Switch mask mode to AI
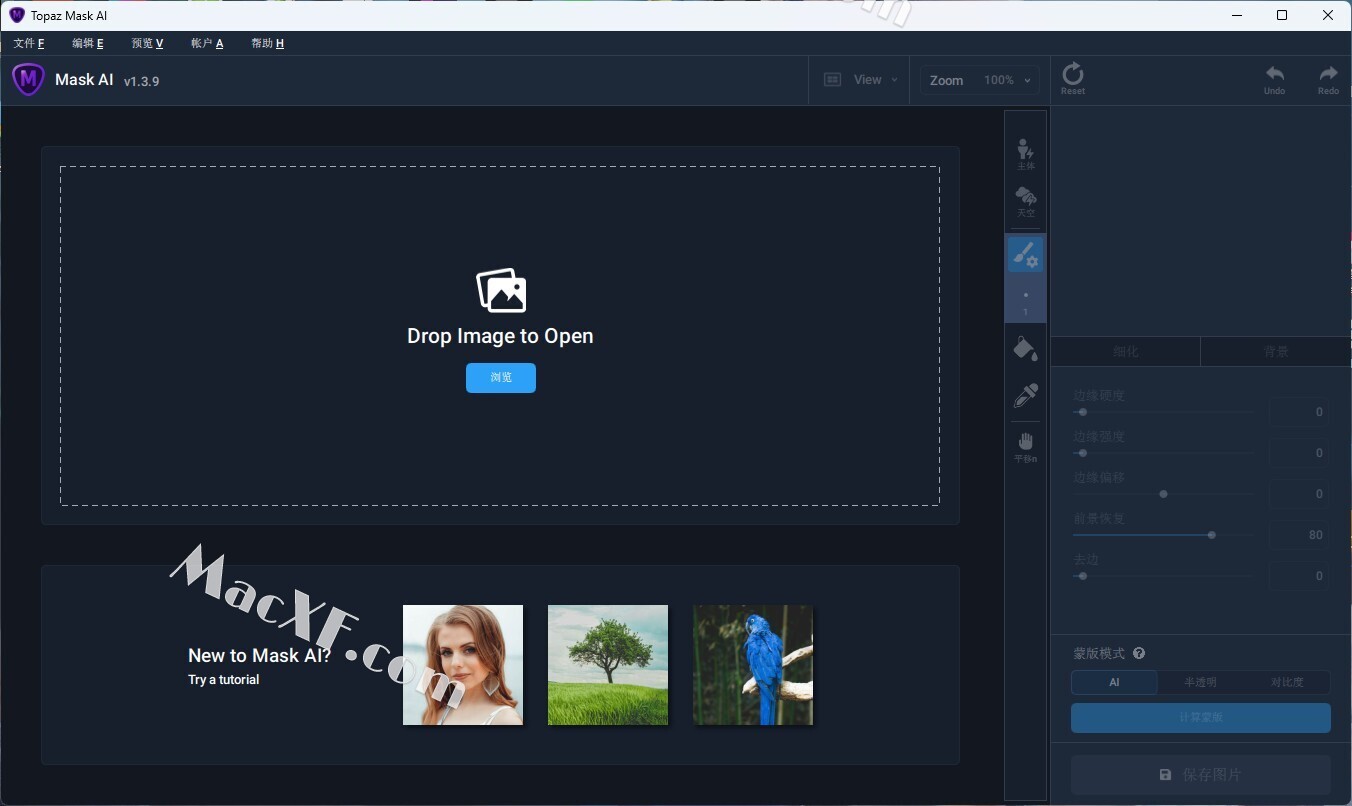 point(1114,682)
